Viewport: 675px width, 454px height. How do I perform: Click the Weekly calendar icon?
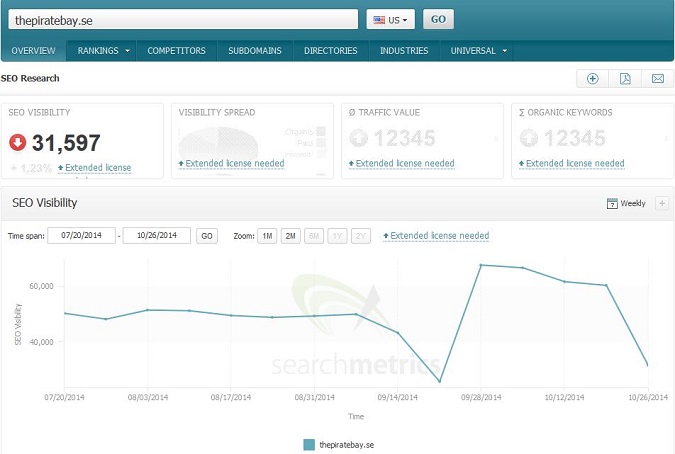(x=612, y=204)
